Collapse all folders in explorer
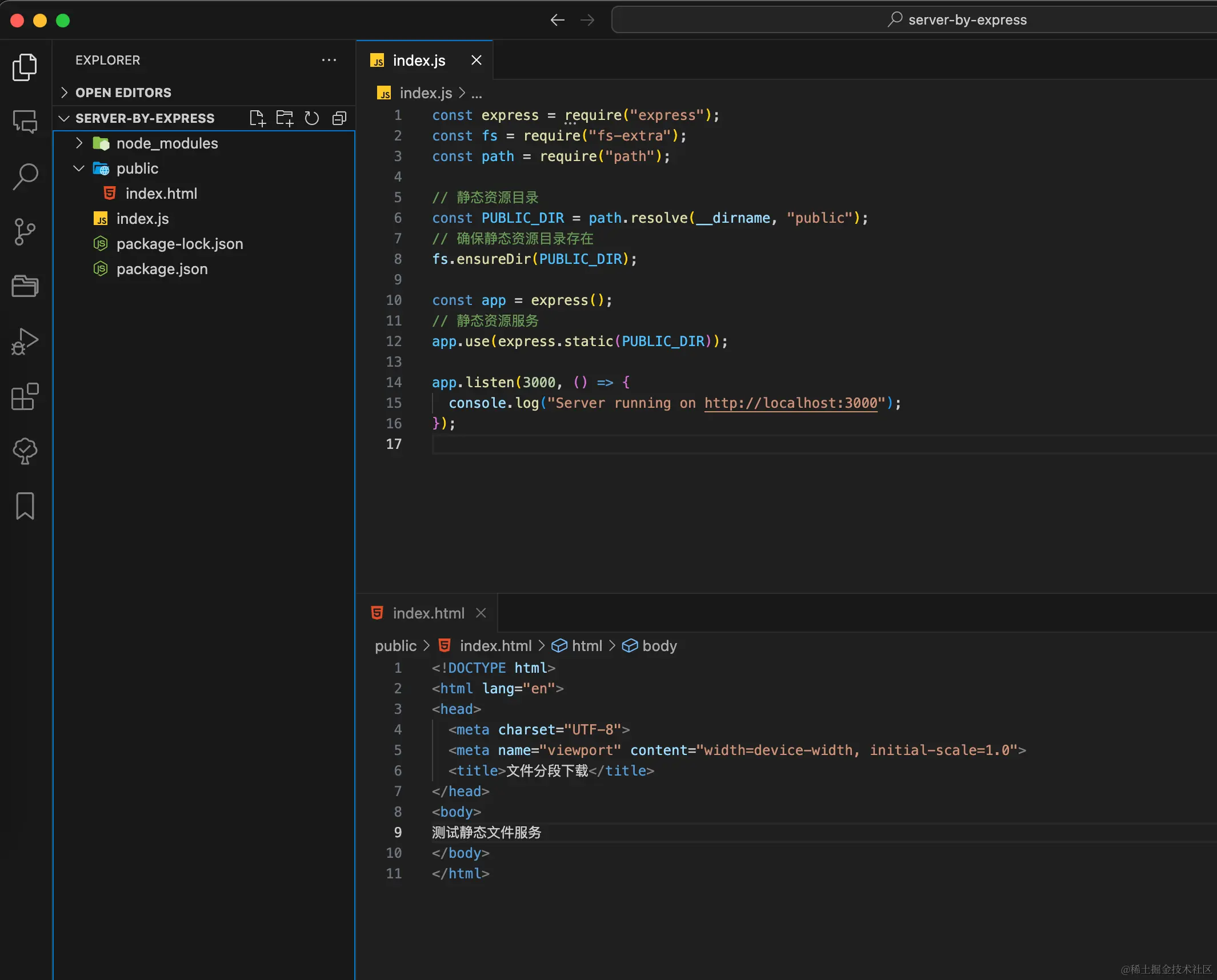 (x=339, y=118)
